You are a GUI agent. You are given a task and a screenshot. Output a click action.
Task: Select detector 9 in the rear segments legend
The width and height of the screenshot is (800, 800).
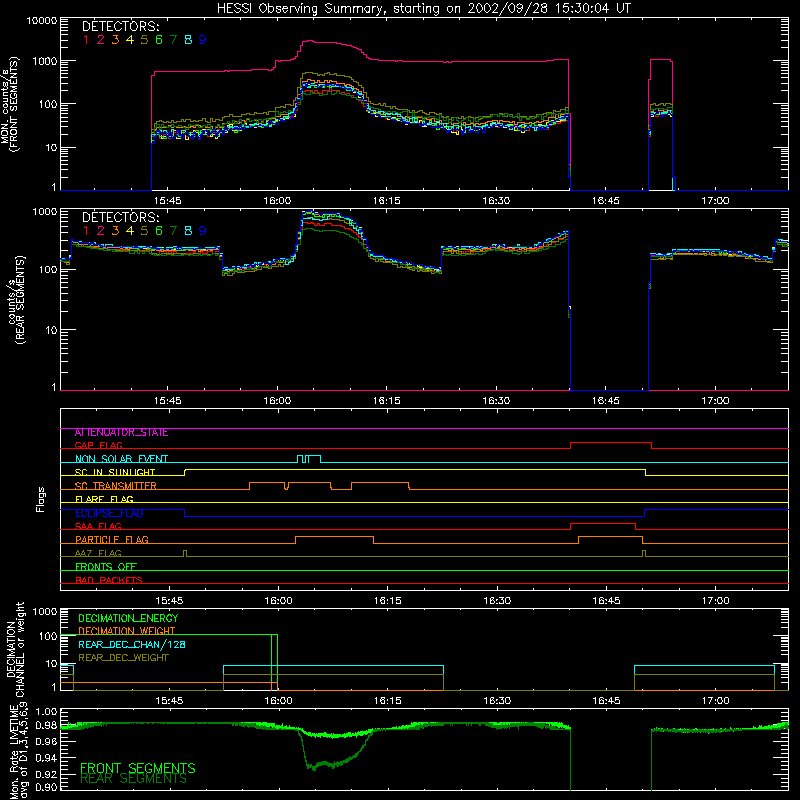point(203,231)
